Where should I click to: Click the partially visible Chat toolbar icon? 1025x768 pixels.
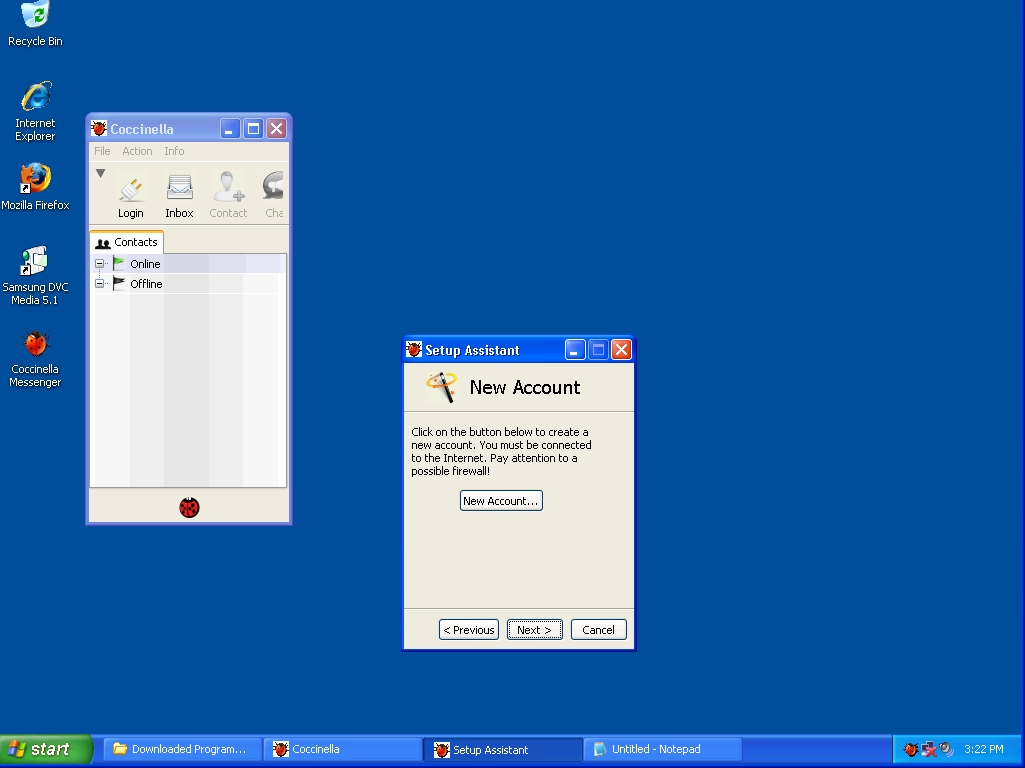pyautogui.click(x=273, y=186)
